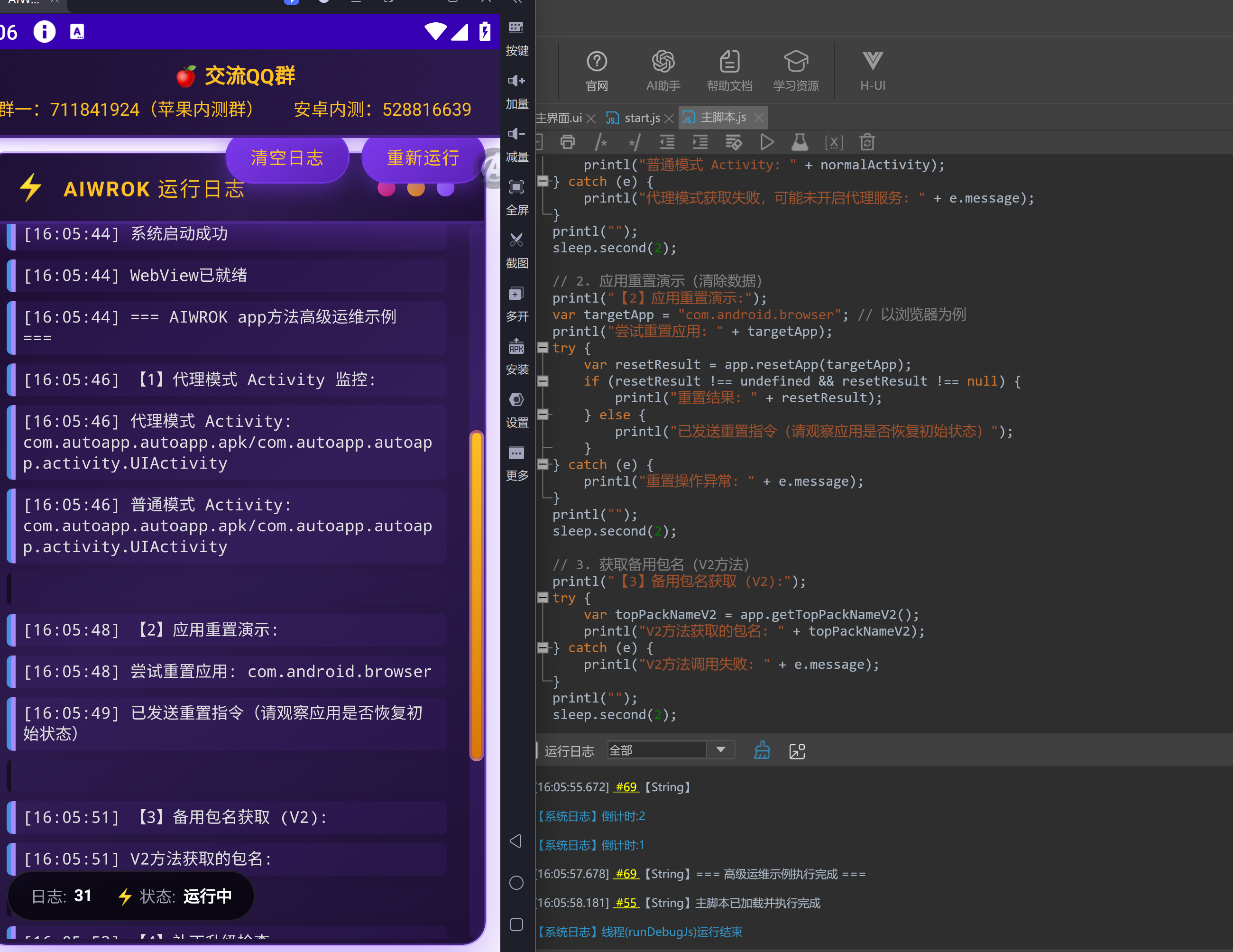Click #69 link at 16:05:55.672
The height and width of the screenshot is (952, 1233).
[626, 786]
